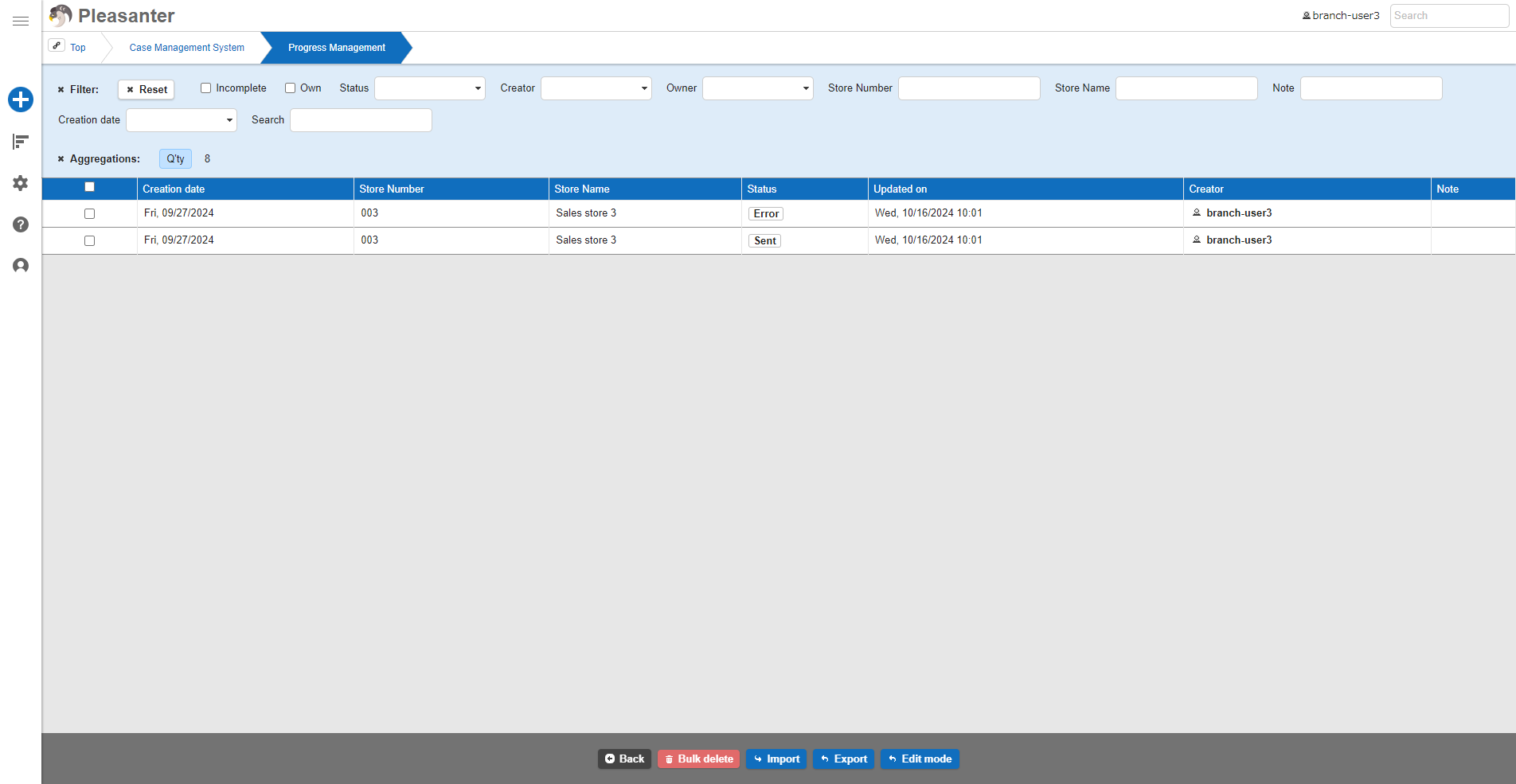
Task: Click branch-user3 account in header
Action: [x=1341, y=15]
